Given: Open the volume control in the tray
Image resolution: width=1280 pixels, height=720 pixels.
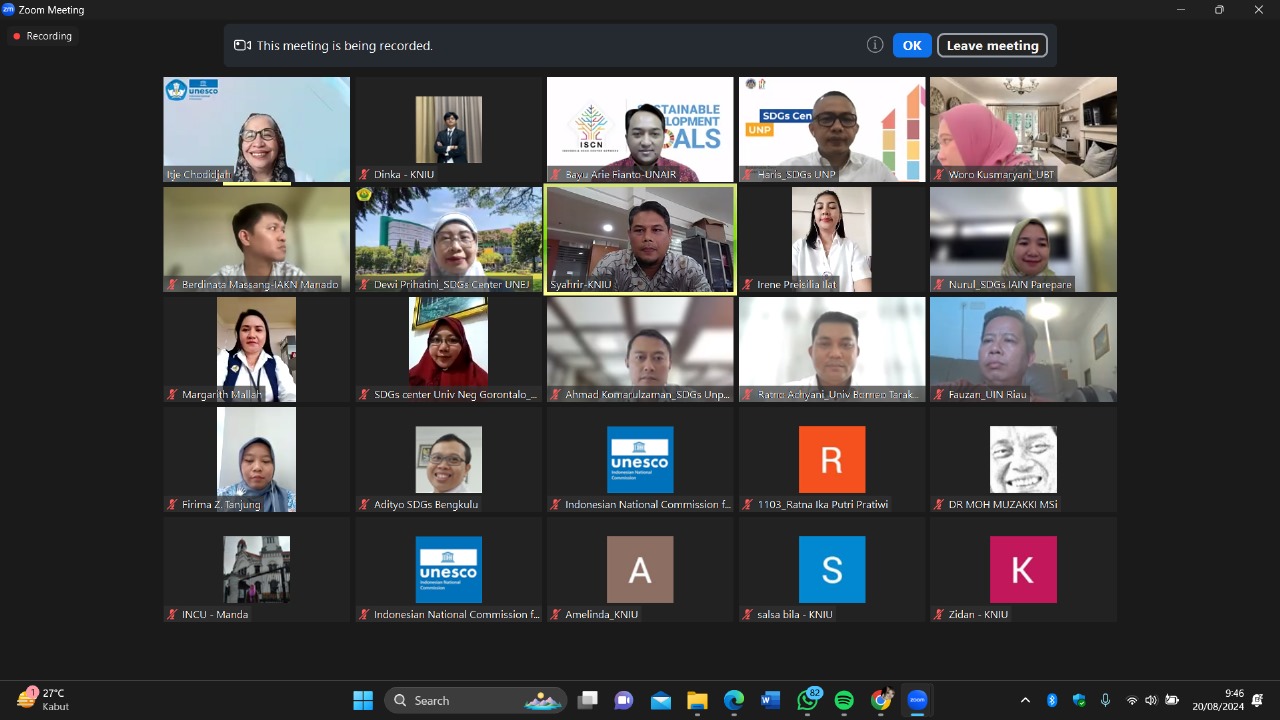Looking at the screenshot, I should coord(1151,700).
